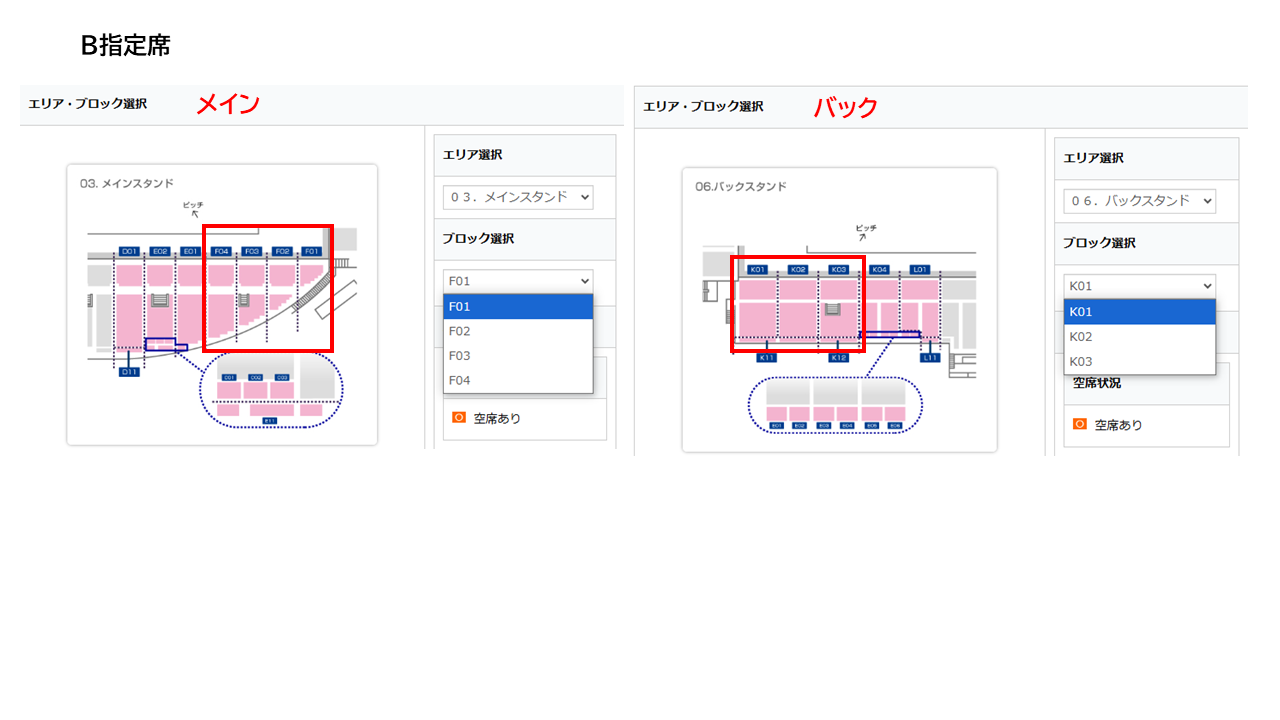Click the D01 block label on map
Screen dimensions: 1280x720
129,252
